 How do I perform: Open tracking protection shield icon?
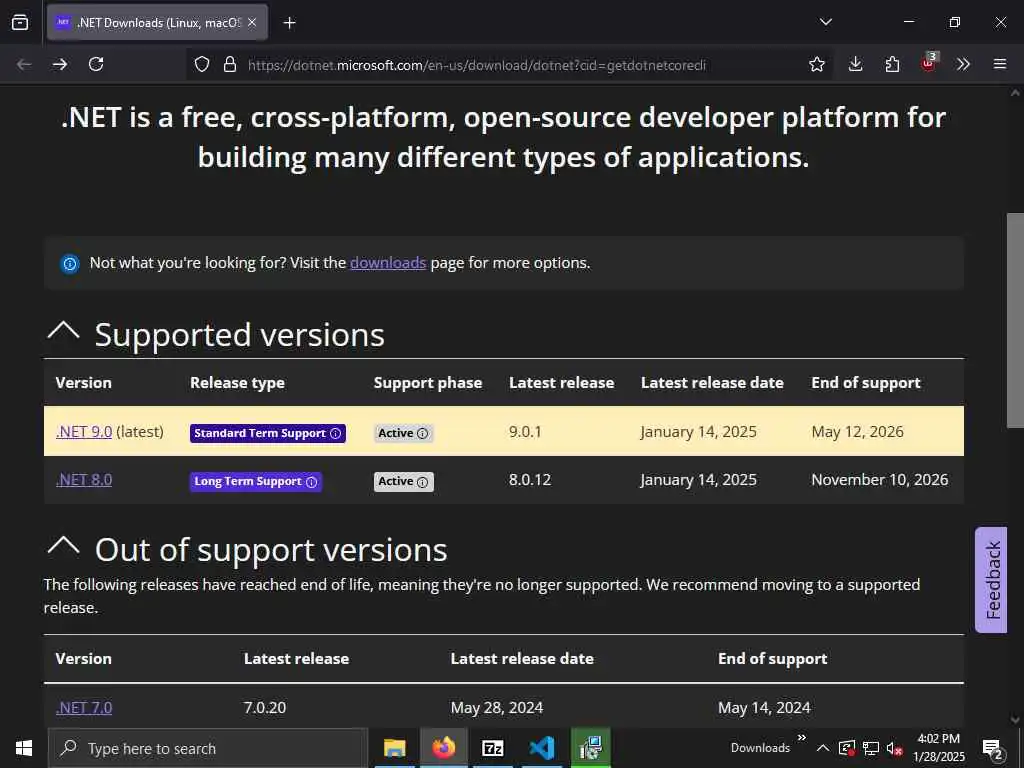(x=202, y=64)
